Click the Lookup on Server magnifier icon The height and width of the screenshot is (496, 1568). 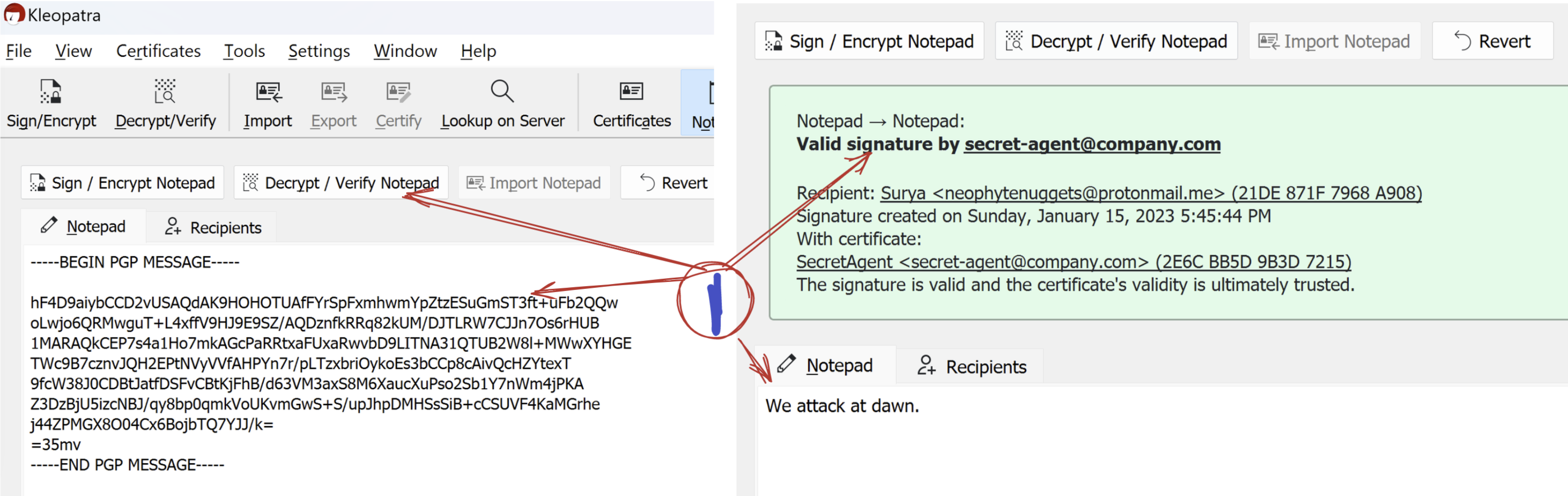(x=502, y=92)
